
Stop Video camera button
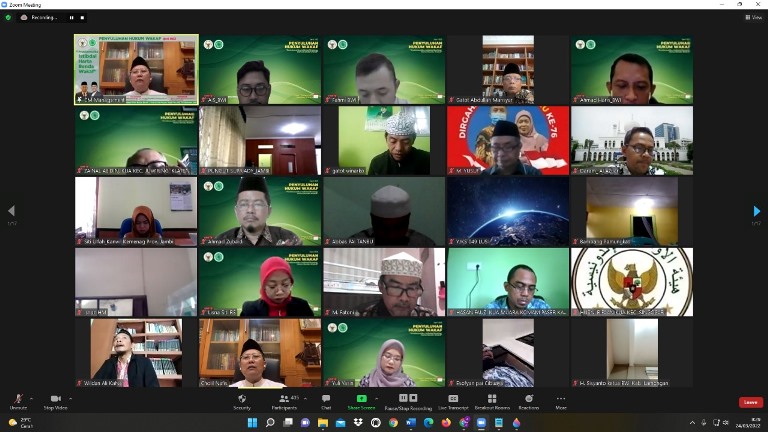click(55, 402)
